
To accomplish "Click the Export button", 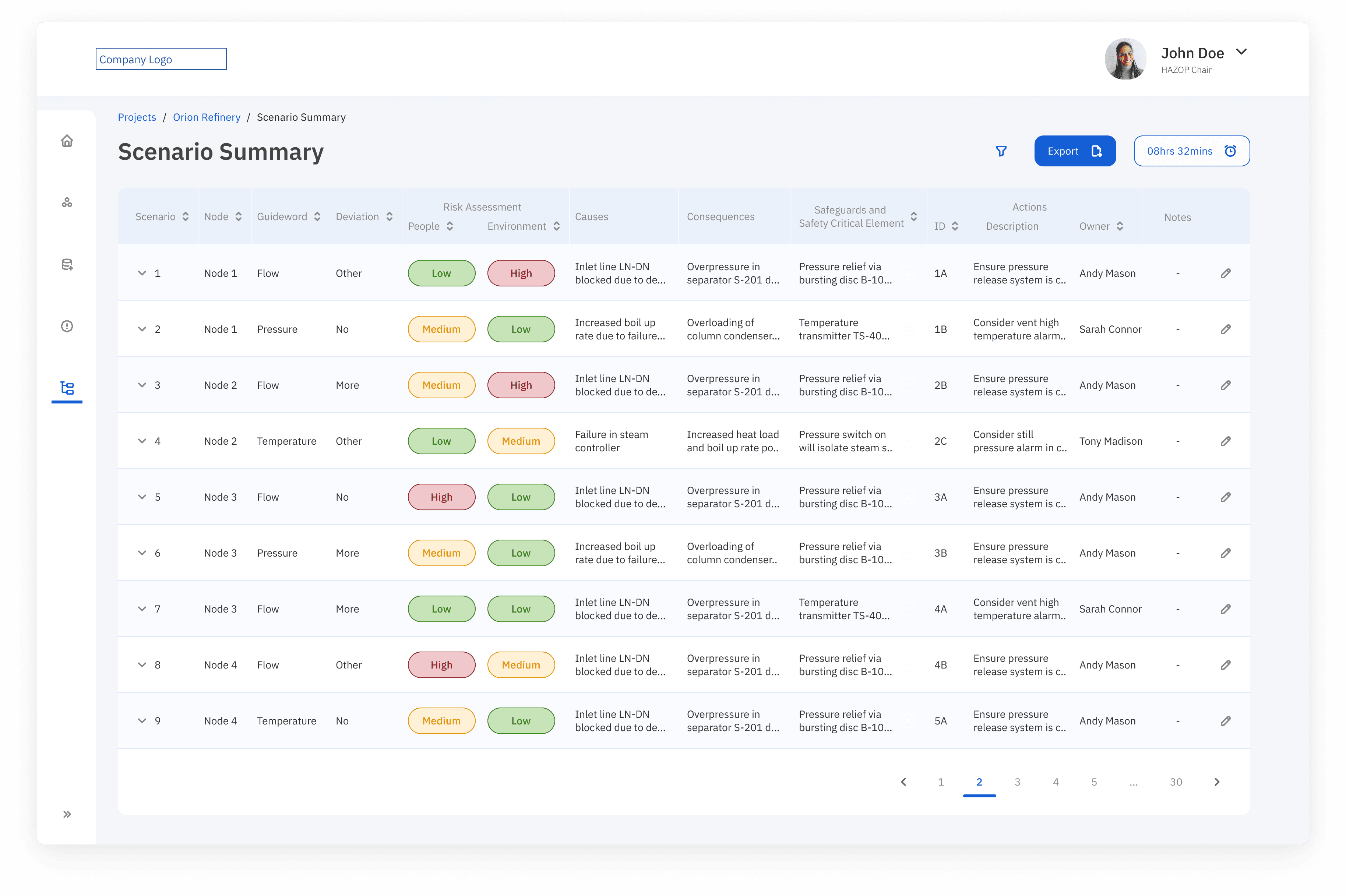I will coord(1074,151).
